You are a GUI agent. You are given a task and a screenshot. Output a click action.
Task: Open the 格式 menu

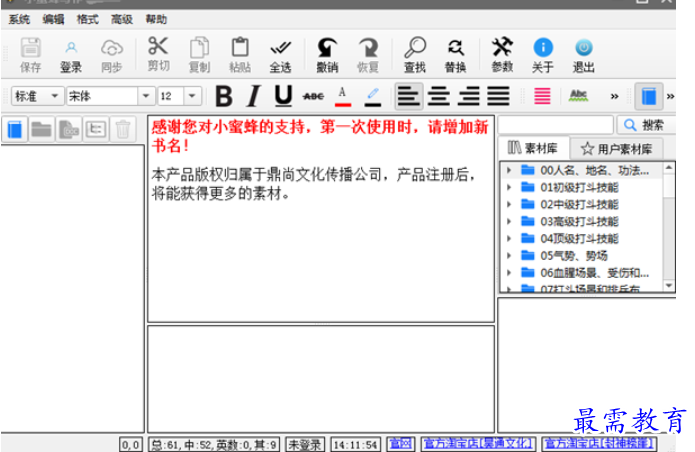[87, 19]
